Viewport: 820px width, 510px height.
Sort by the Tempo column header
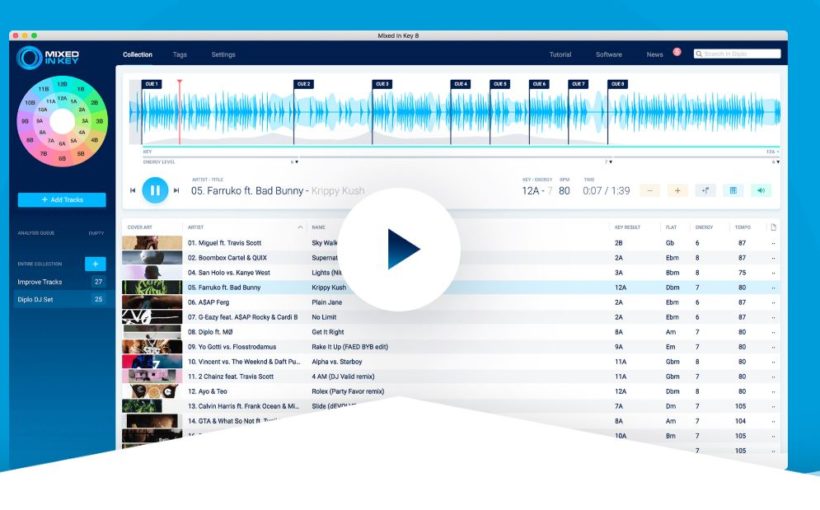743,227
